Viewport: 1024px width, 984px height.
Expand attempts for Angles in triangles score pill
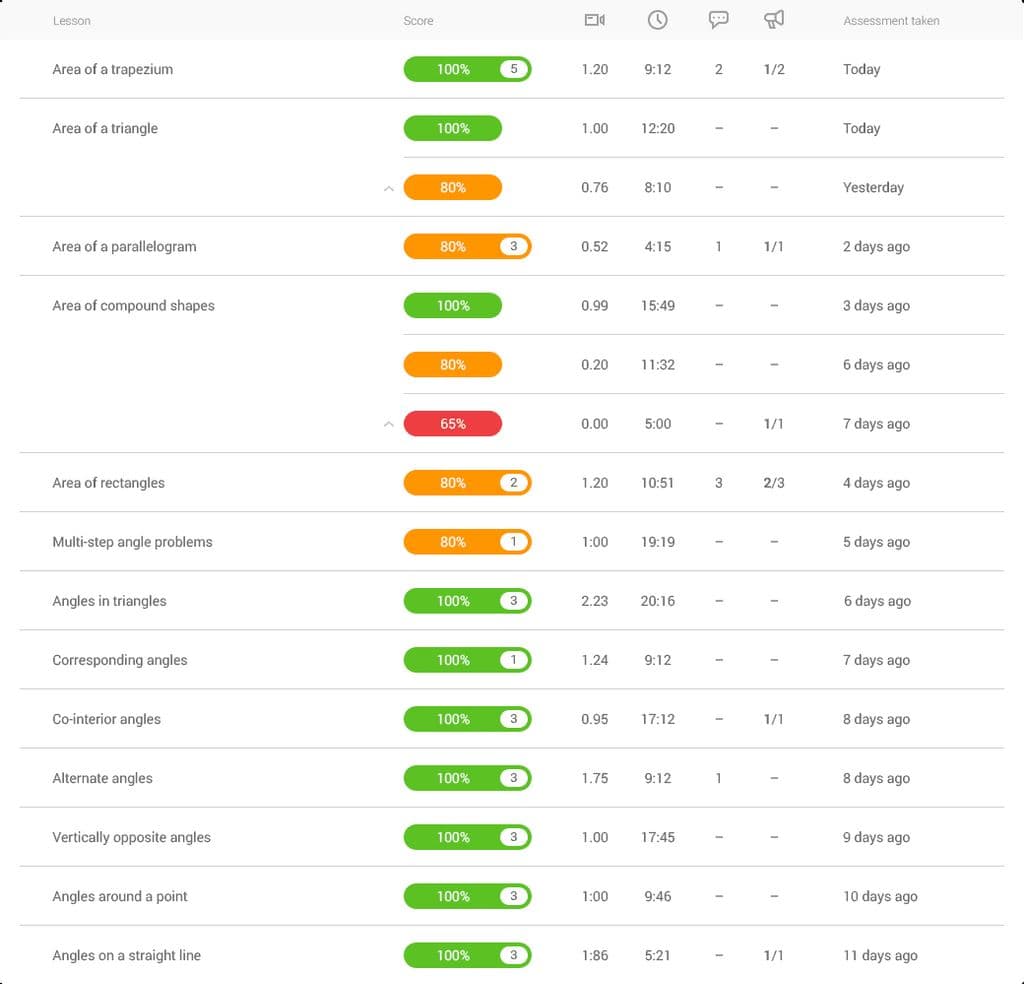tap(467, 601)
